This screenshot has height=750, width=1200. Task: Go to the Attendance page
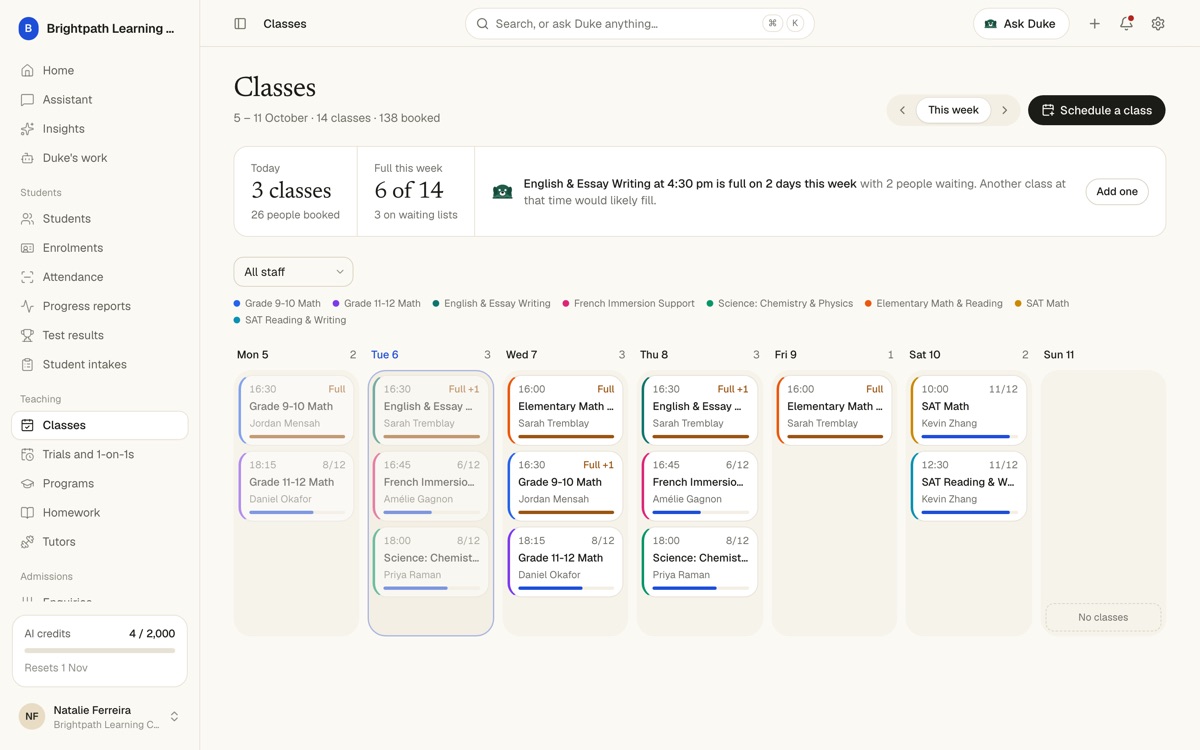(x=100, y=277)
